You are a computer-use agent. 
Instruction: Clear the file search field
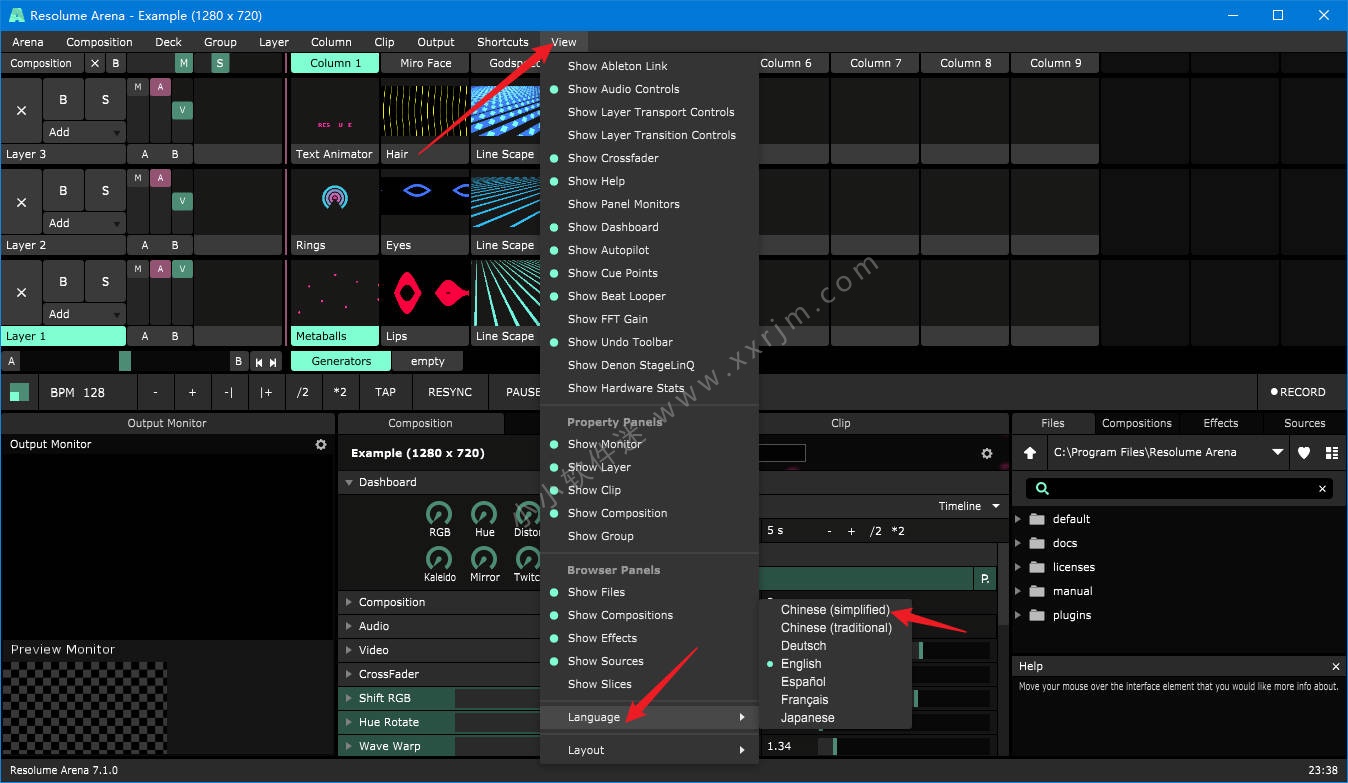coord(1322,489)
